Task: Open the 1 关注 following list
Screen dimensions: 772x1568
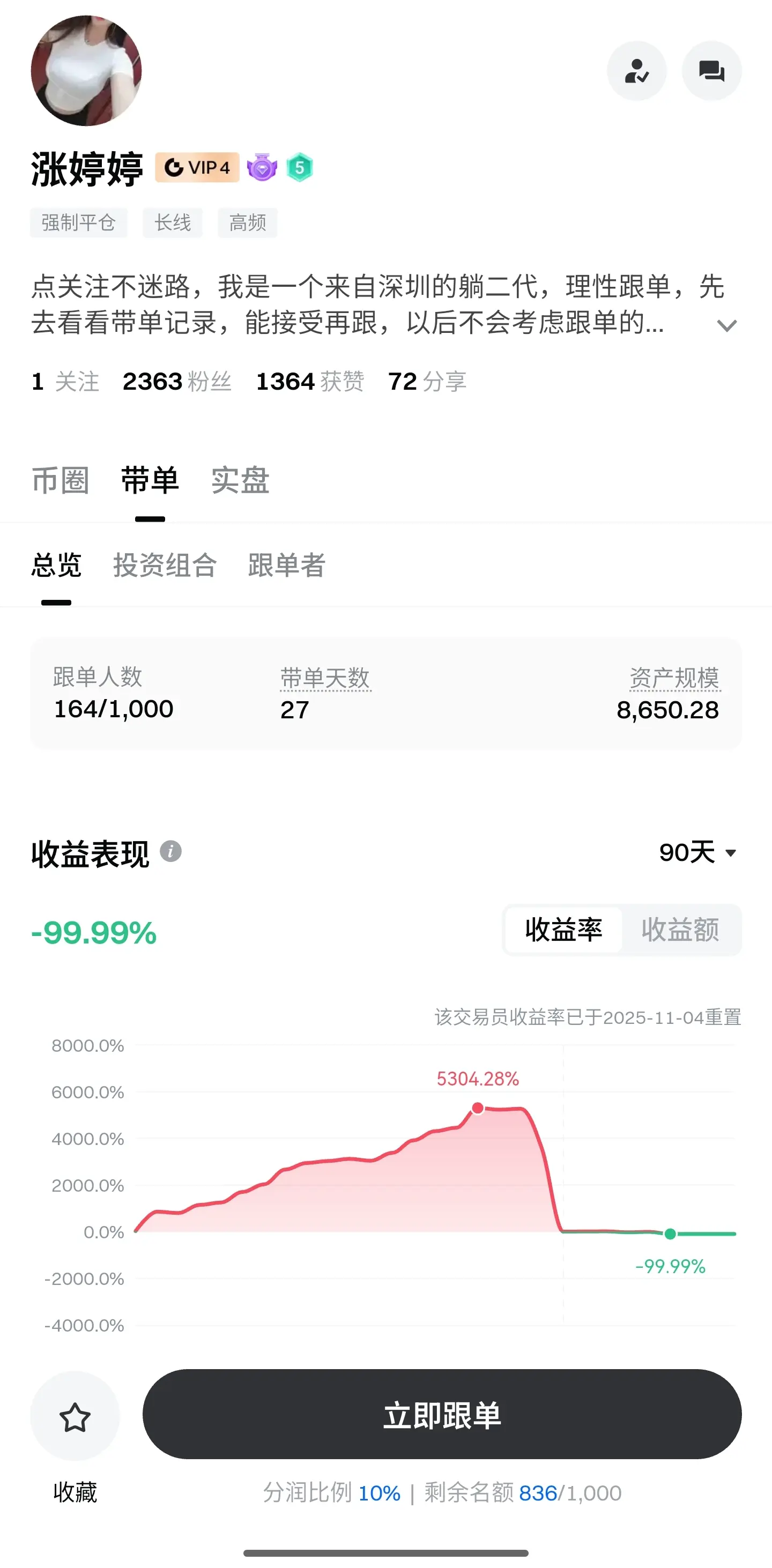Action: point(65,382)
